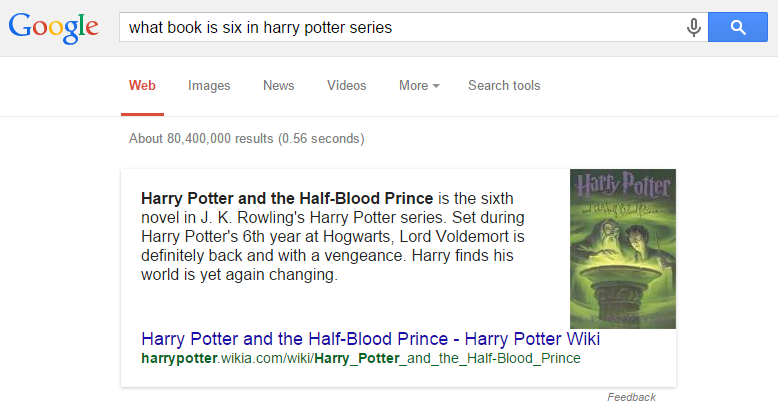Image resolution: width=778 pixels, height=412 pixels.
Task: Switch to the Images tab
Action: click(209, 86)
